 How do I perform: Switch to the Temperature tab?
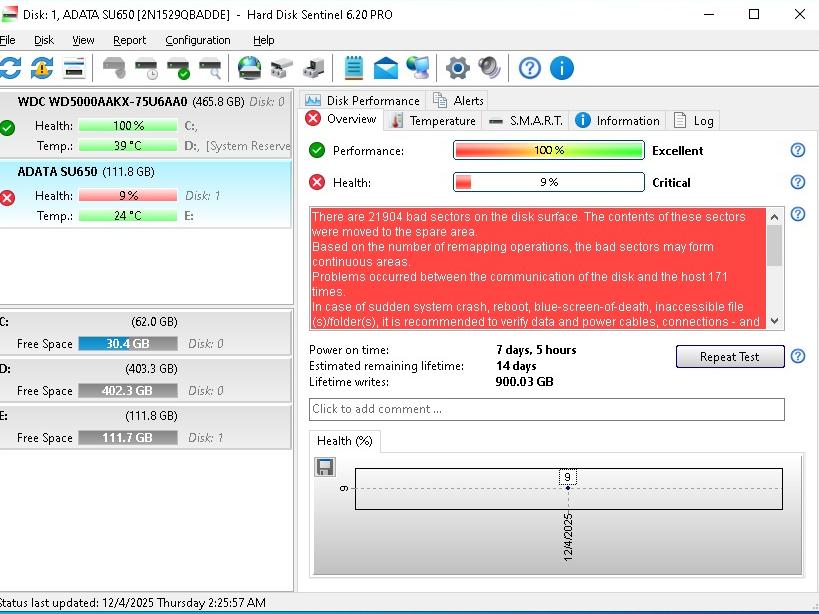(x=433, y=121)
